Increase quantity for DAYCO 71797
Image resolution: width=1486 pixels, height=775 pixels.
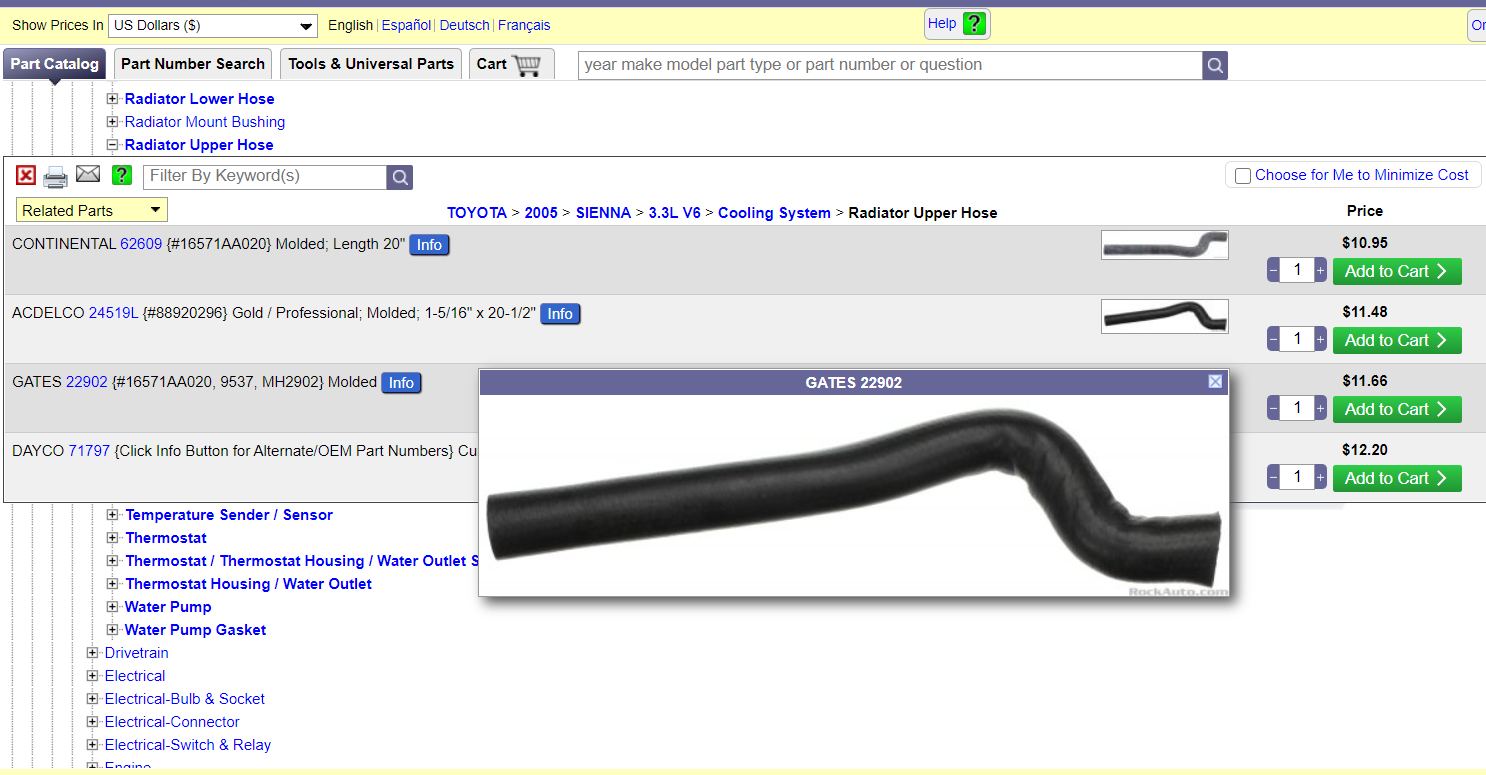[x=1321, y=478]
